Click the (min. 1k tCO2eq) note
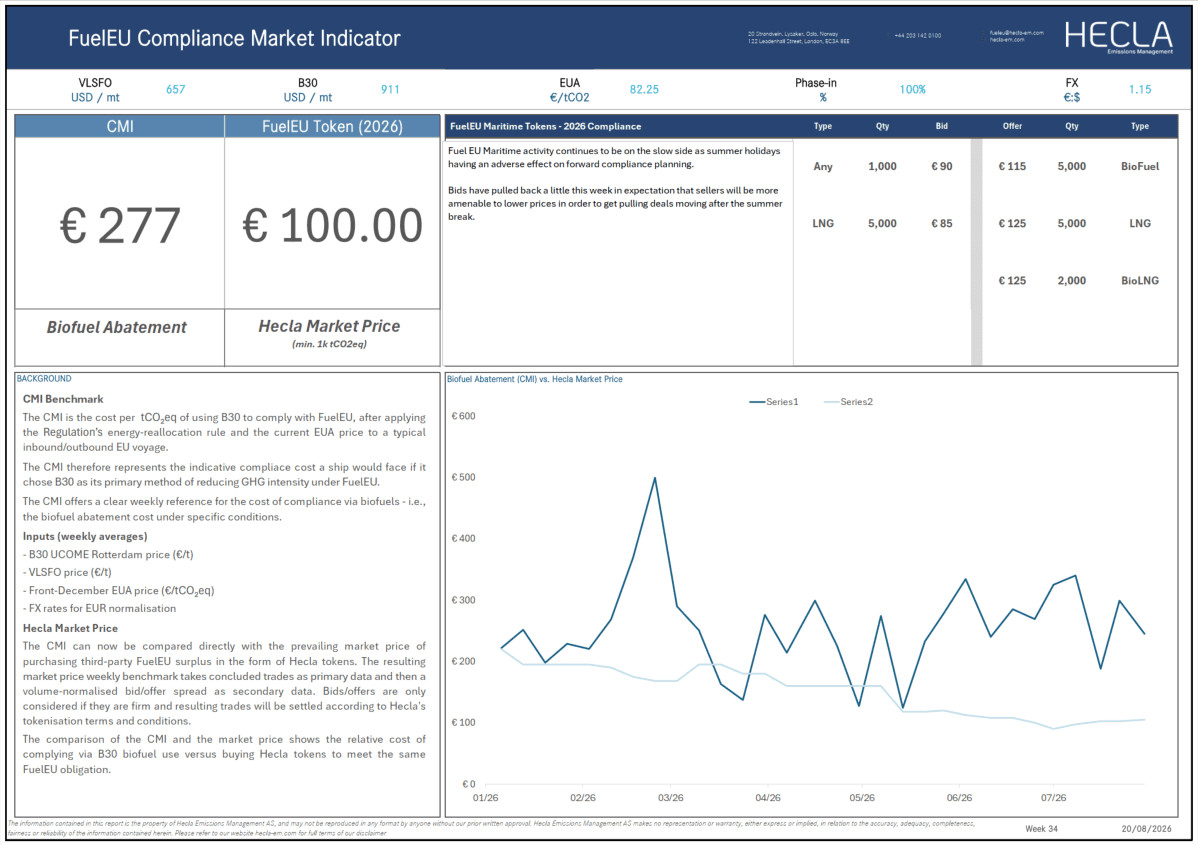This screenshot has height=845, width=1198. click(x=329, y=345)
